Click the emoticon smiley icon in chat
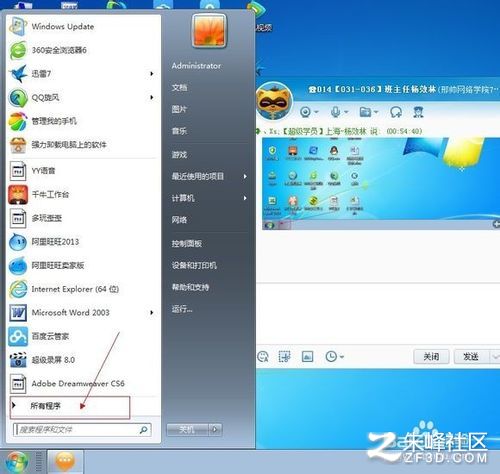 (263, 357)
